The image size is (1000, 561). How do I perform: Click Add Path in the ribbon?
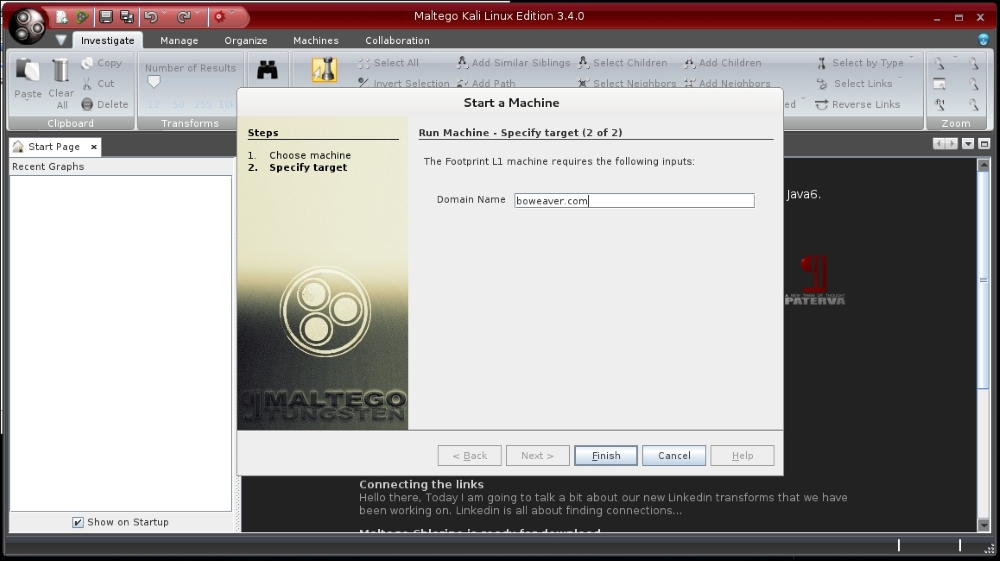486,84
